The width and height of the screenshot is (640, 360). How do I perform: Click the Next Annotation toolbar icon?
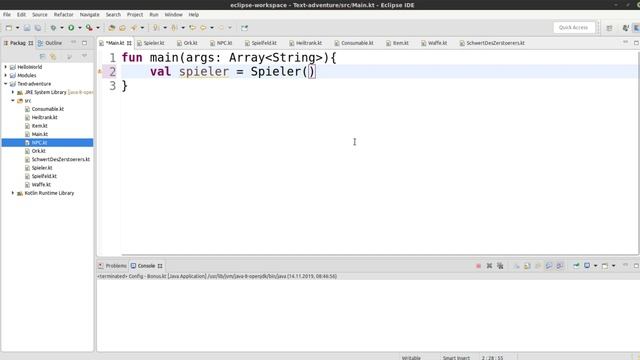[156, 28]
